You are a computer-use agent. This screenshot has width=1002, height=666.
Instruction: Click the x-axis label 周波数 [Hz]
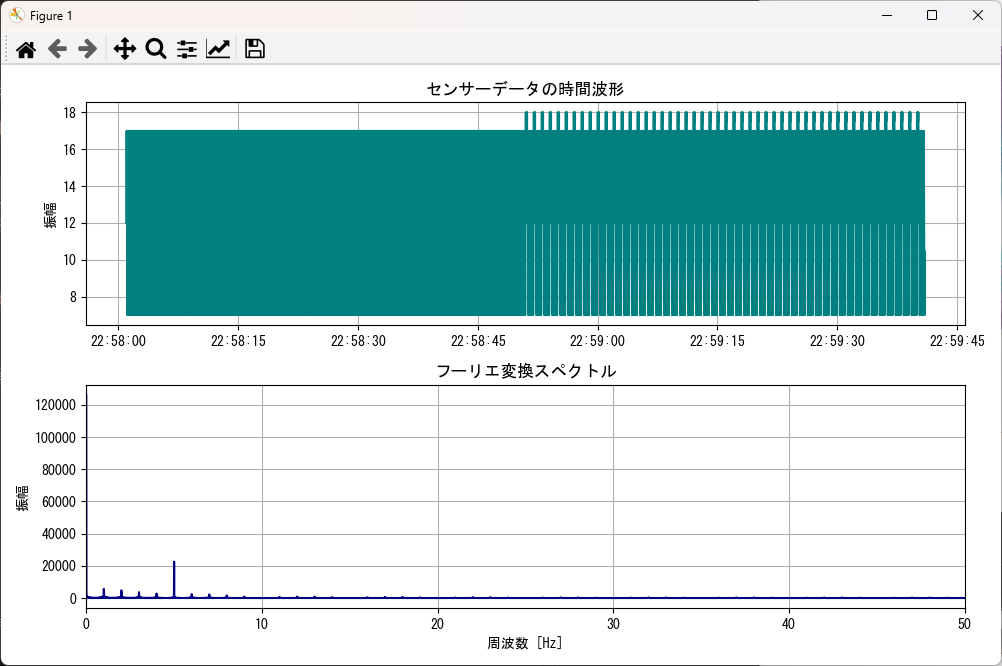tap(525, 642)
